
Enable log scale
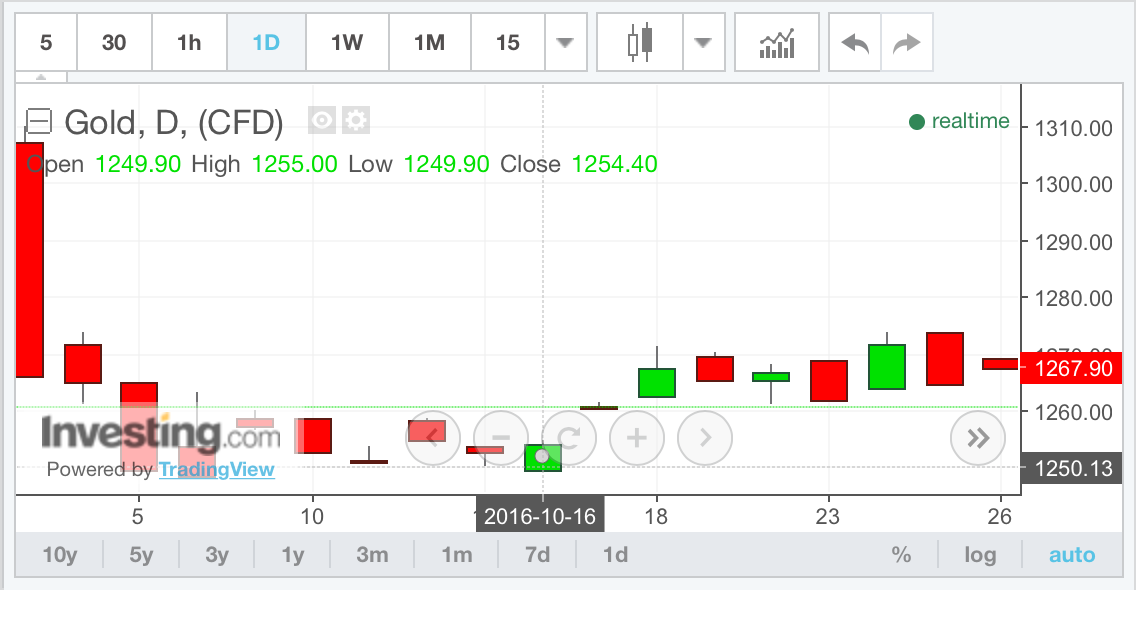pyautogui.click(x=980, y=554)
